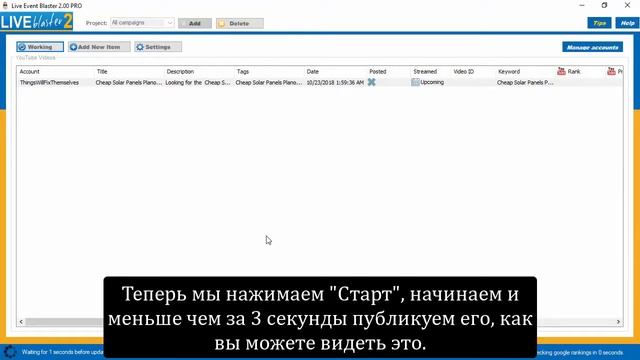Sort by Video ID column header
This screenshot has height=360, width=640.
tap(464, 71)
